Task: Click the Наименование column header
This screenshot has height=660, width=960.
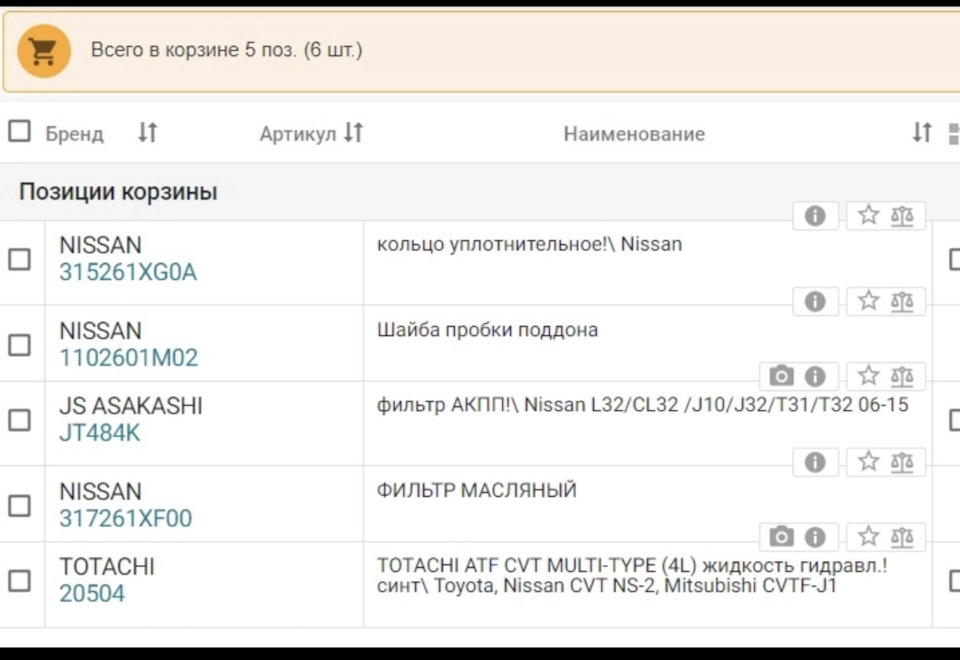Action: 634,134
